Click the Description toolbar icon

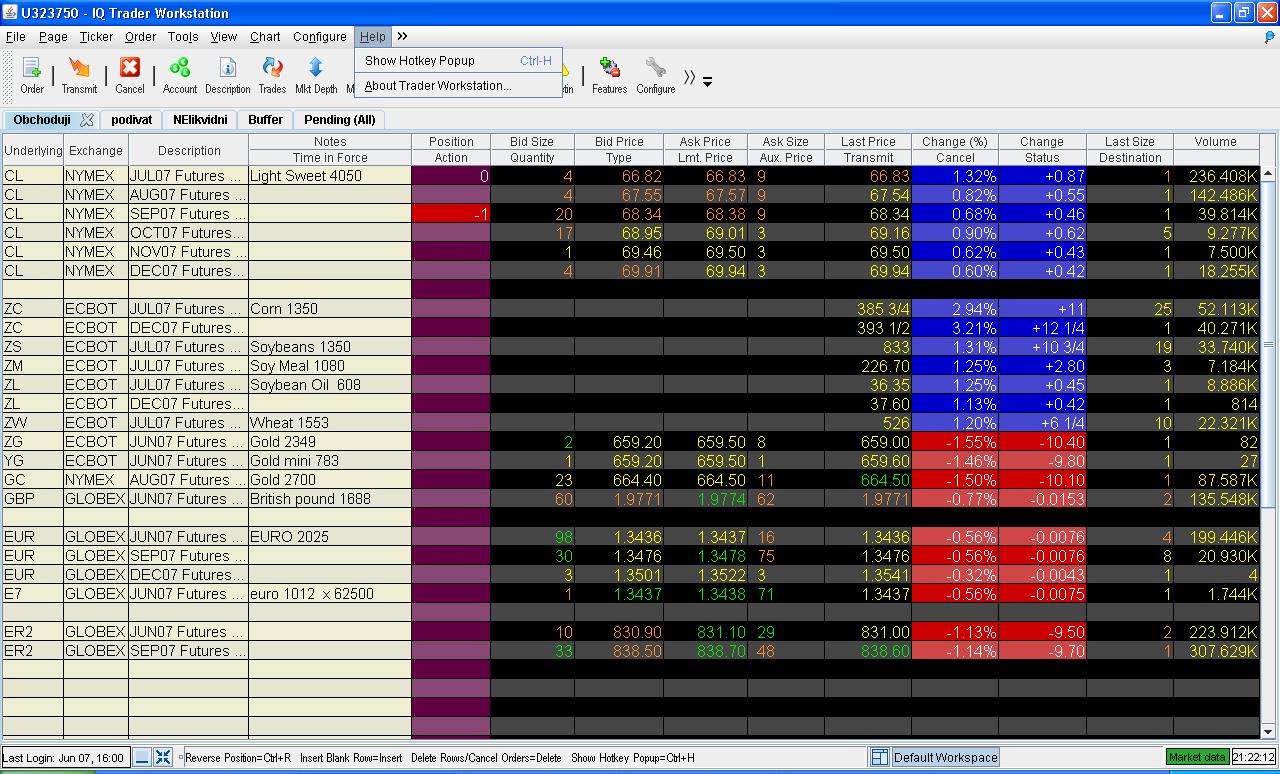(228, 75)
